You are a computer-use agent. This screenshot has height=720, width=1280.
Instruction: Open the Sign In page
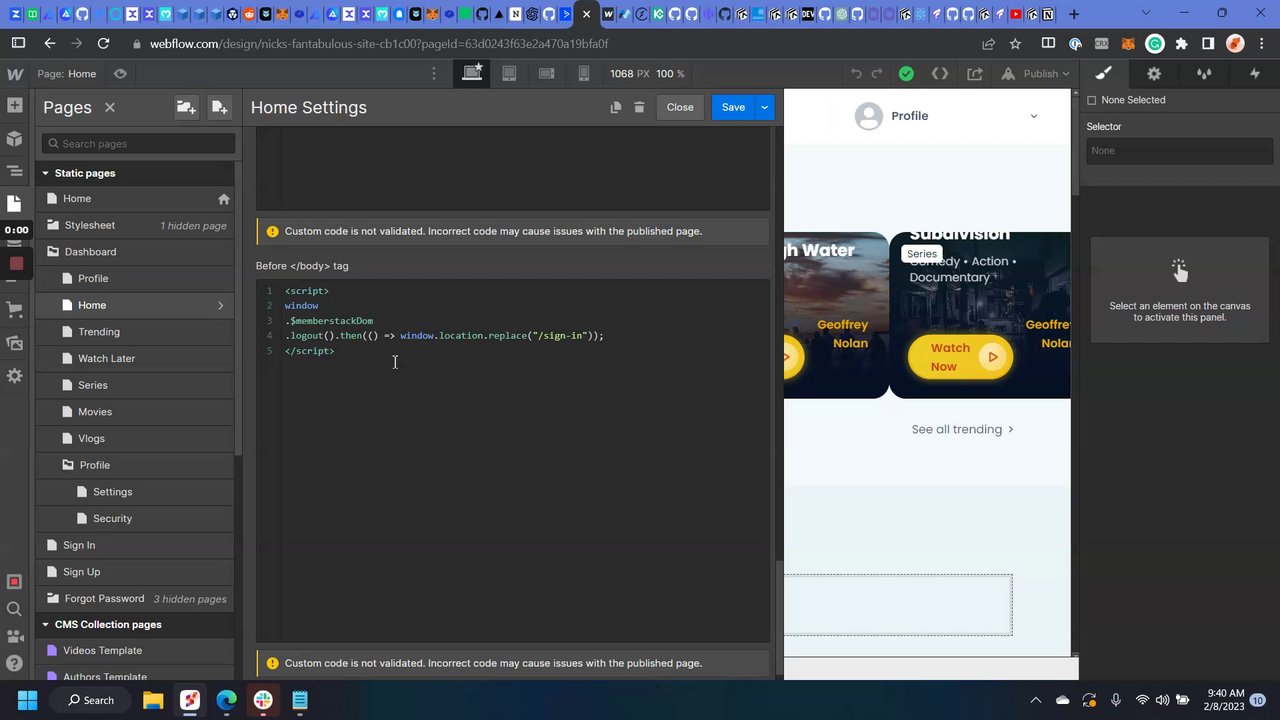pyautogui.click(x=136, y=545)
